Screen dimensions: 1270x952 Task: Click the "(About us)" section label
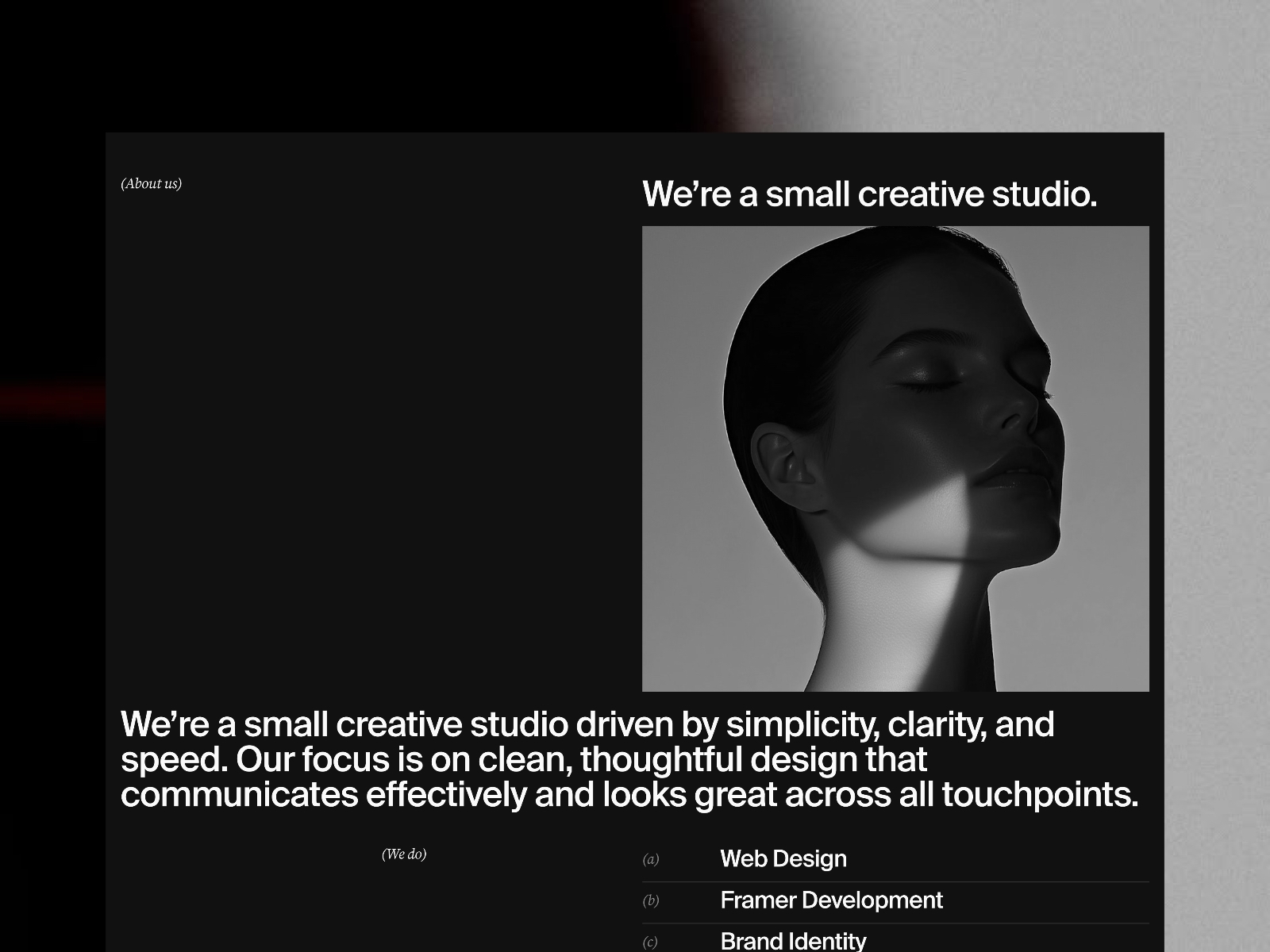click(151, 184)
